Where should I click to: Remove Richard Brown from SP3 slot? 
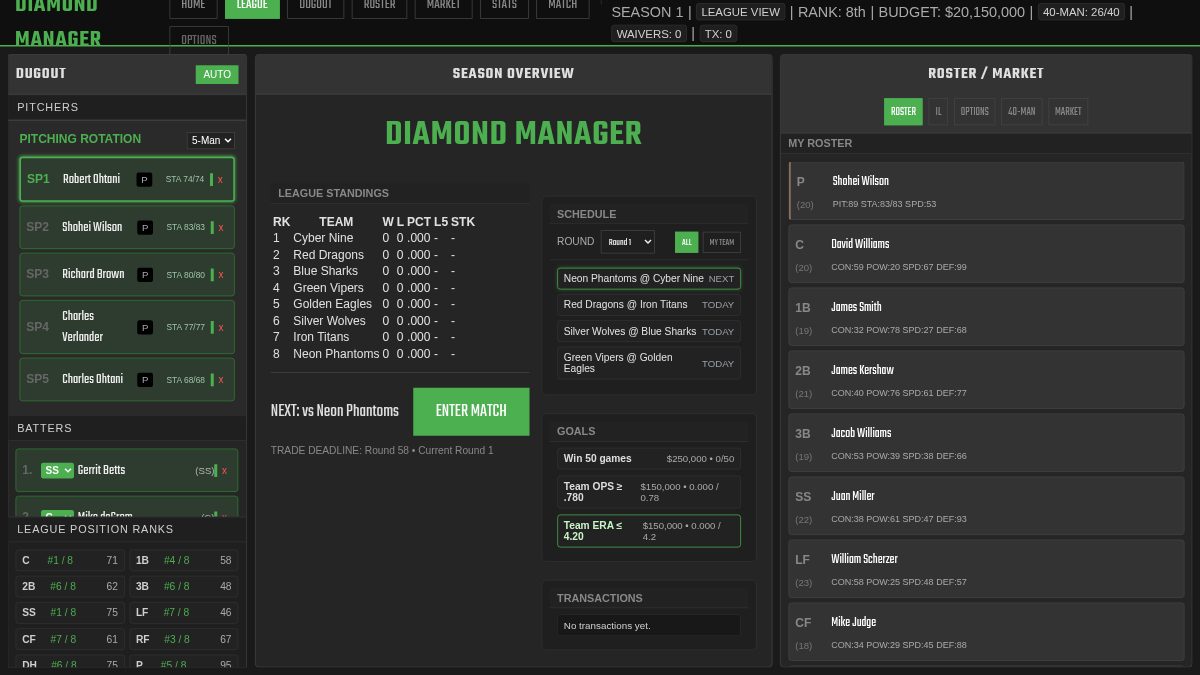click(220, 275)
